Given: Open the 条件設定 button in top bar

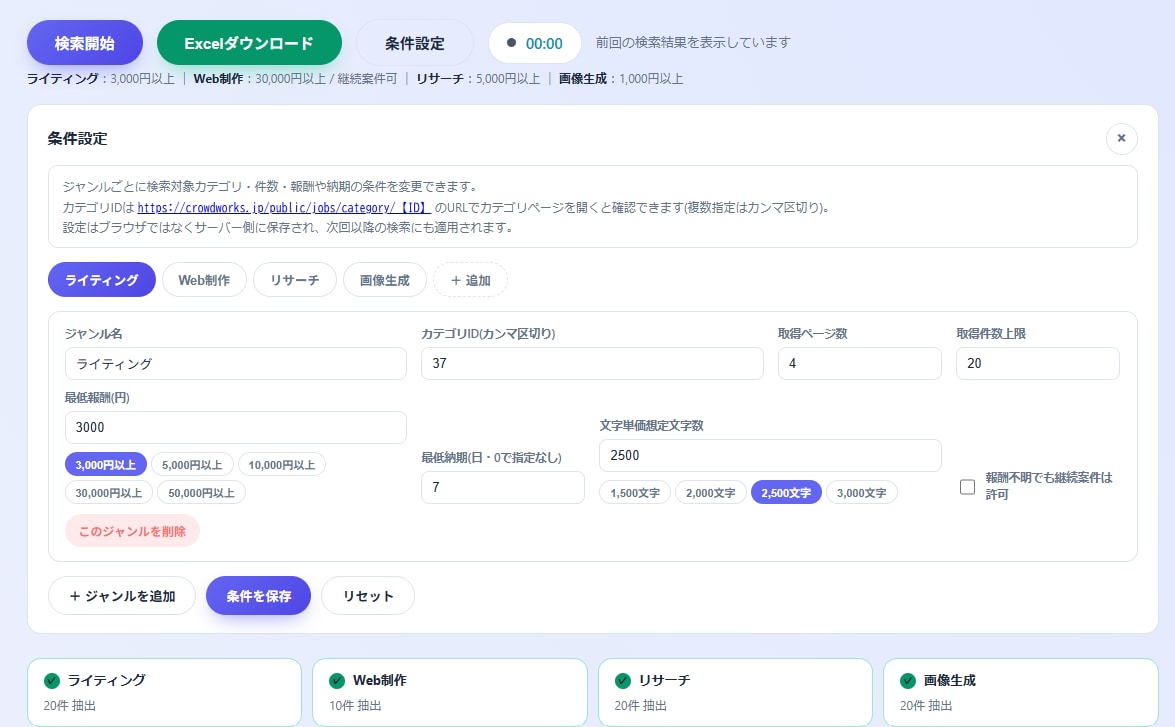Looking at the screenshot, I should pyautogui.click(x=414, y=43).
